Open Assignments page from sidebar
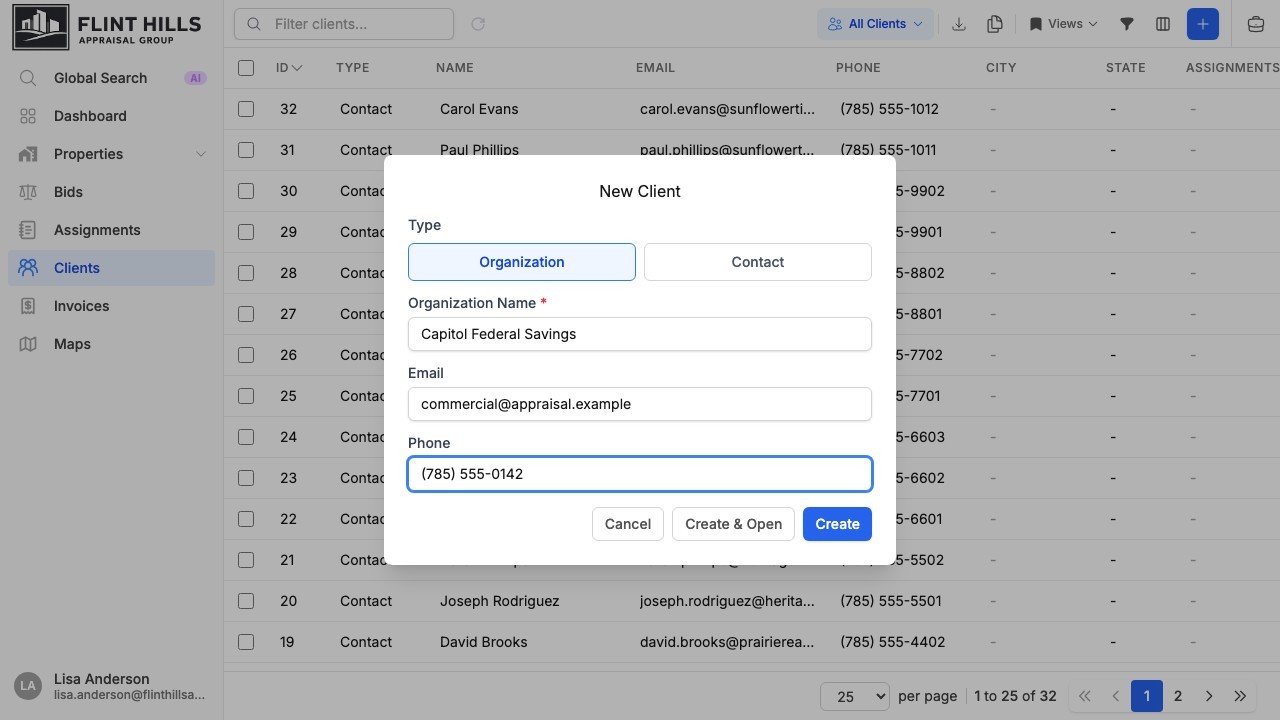The image size is (1280, 720). [x=111, y=230]
